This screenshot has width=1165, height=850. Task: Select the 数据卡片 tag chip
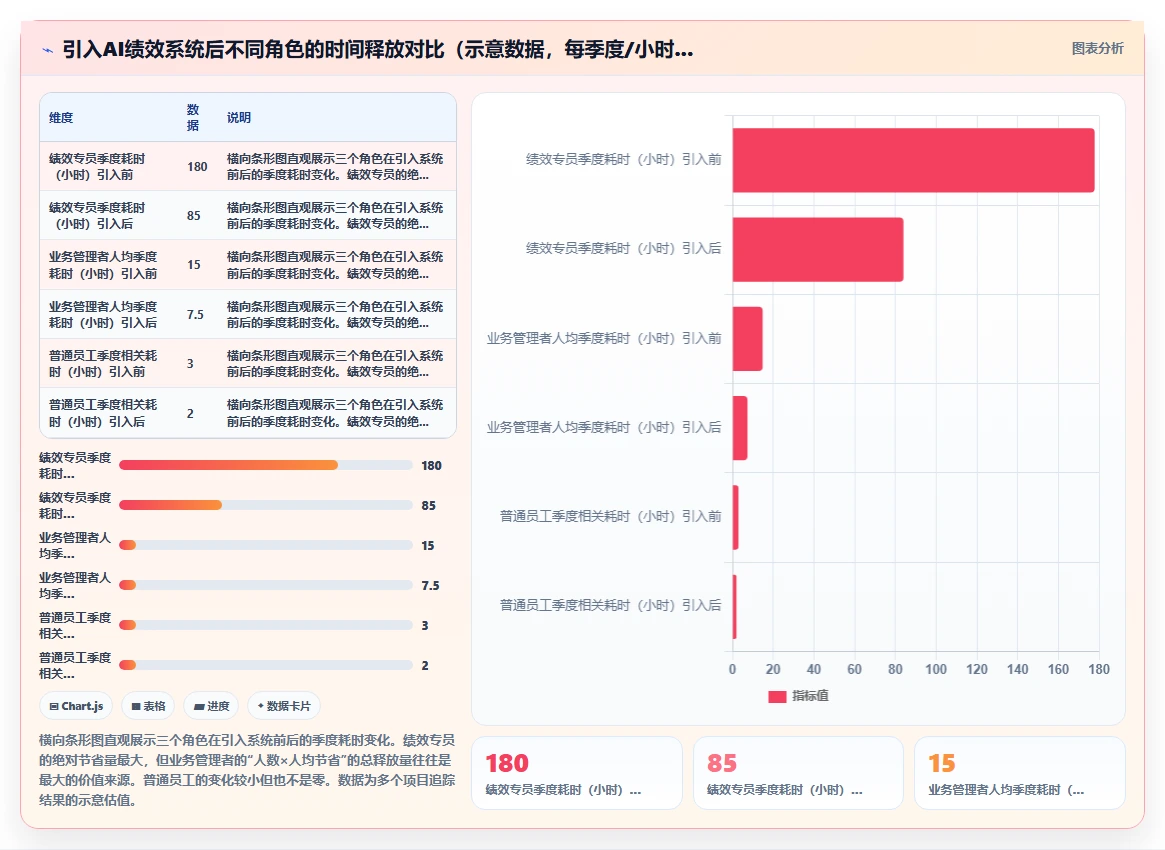[284, 706]
